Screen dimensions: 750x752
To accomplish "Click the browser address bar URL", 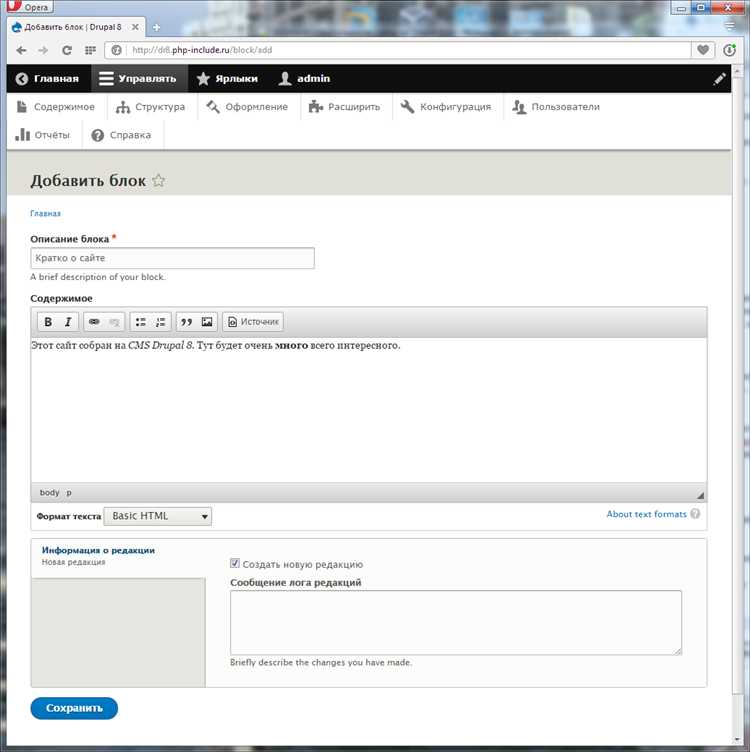I will pos(202,50).
